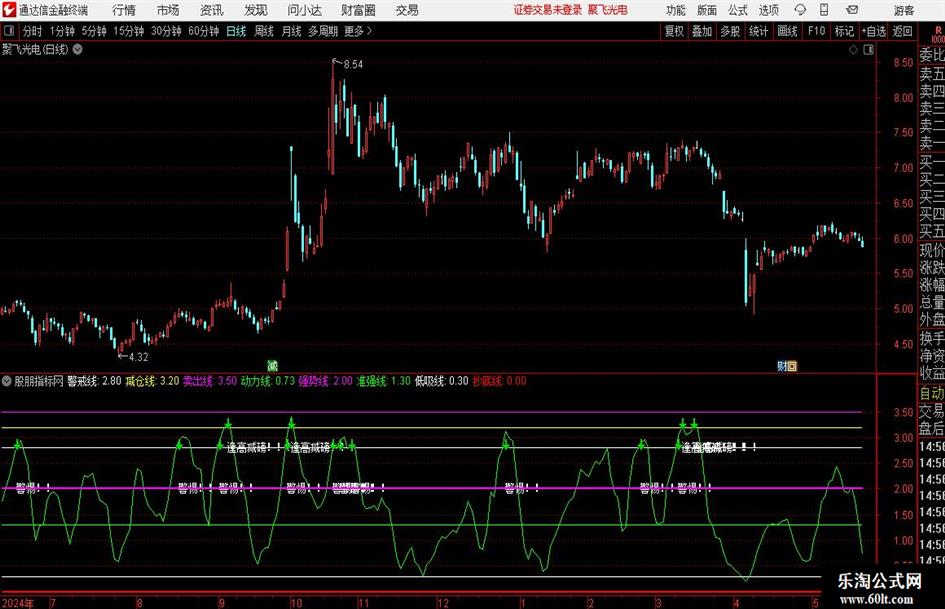Click the 卖出线: 3.50 indicator value
The width and height of the screenshot is (945, 609).
click(x=210, y=381)
